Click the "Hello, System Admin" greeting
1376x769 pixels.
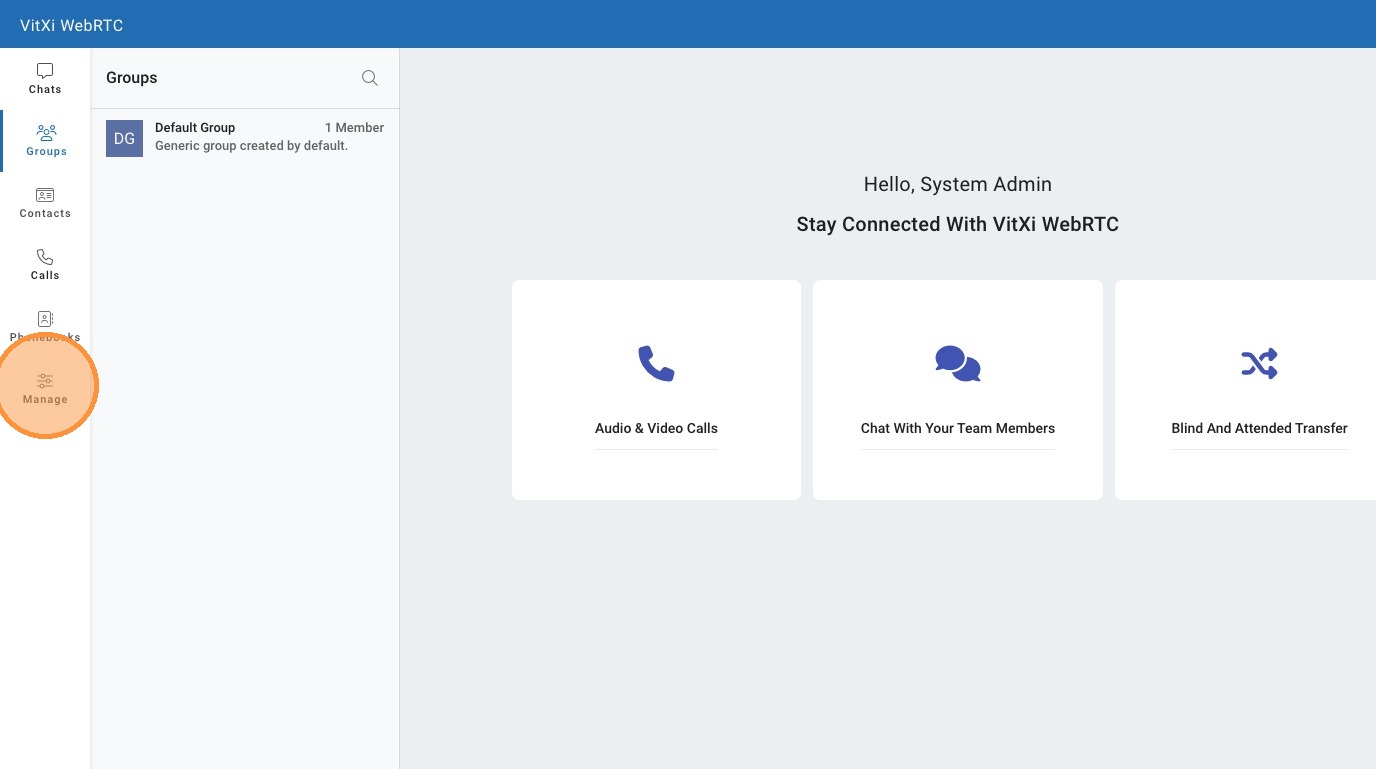click(958, 184)
